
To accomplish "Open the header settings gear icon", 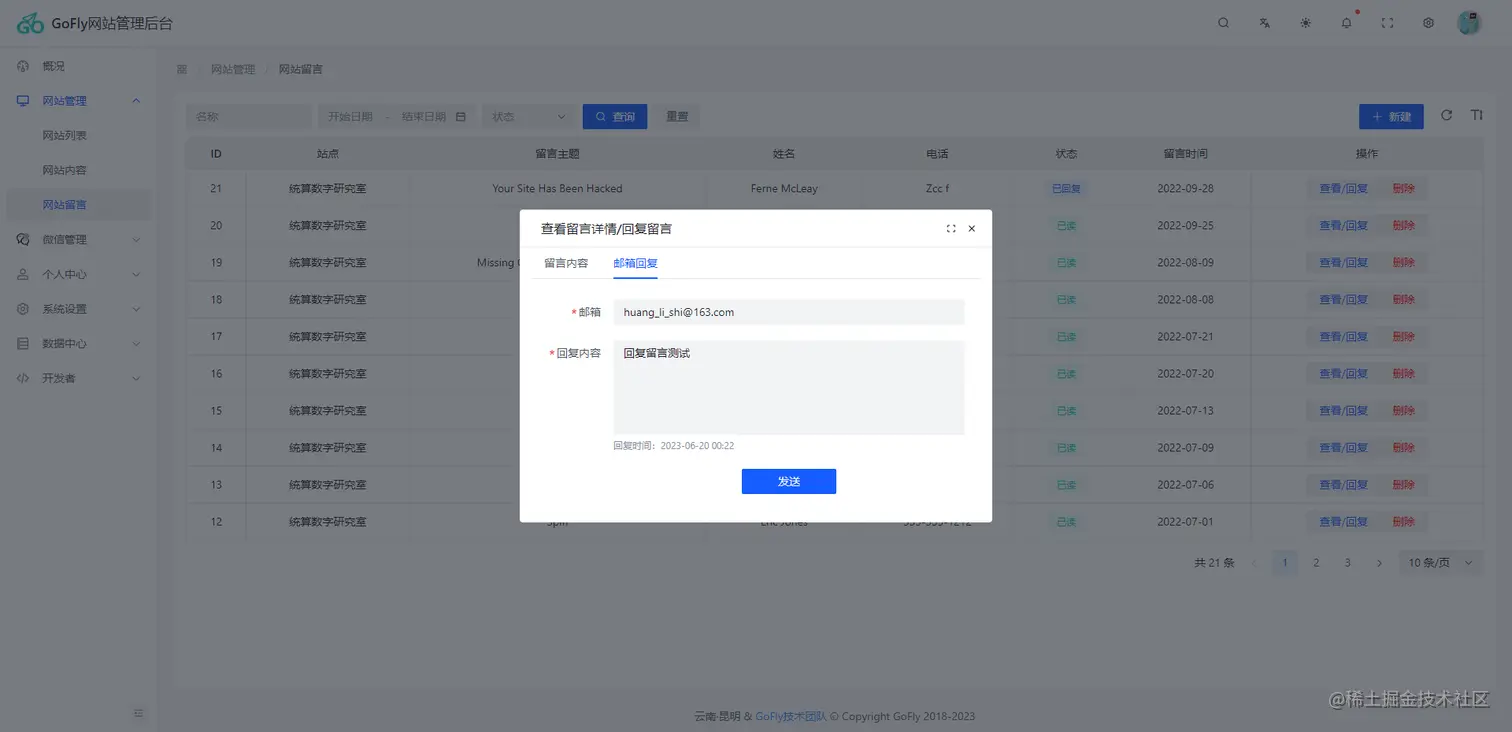I will (x=1428, y=23).
